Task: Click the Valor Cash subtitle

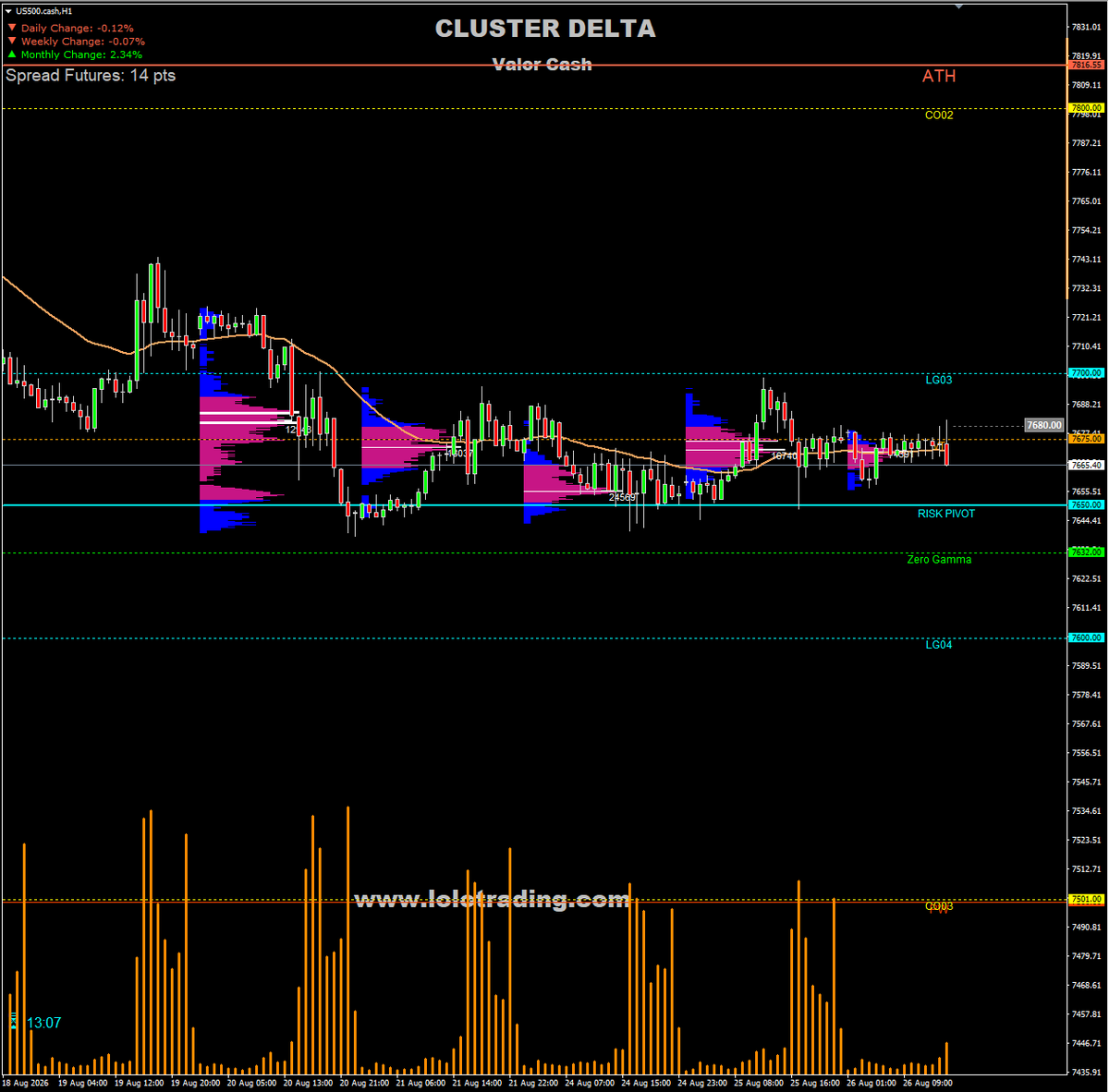Action: click(542, 64)
